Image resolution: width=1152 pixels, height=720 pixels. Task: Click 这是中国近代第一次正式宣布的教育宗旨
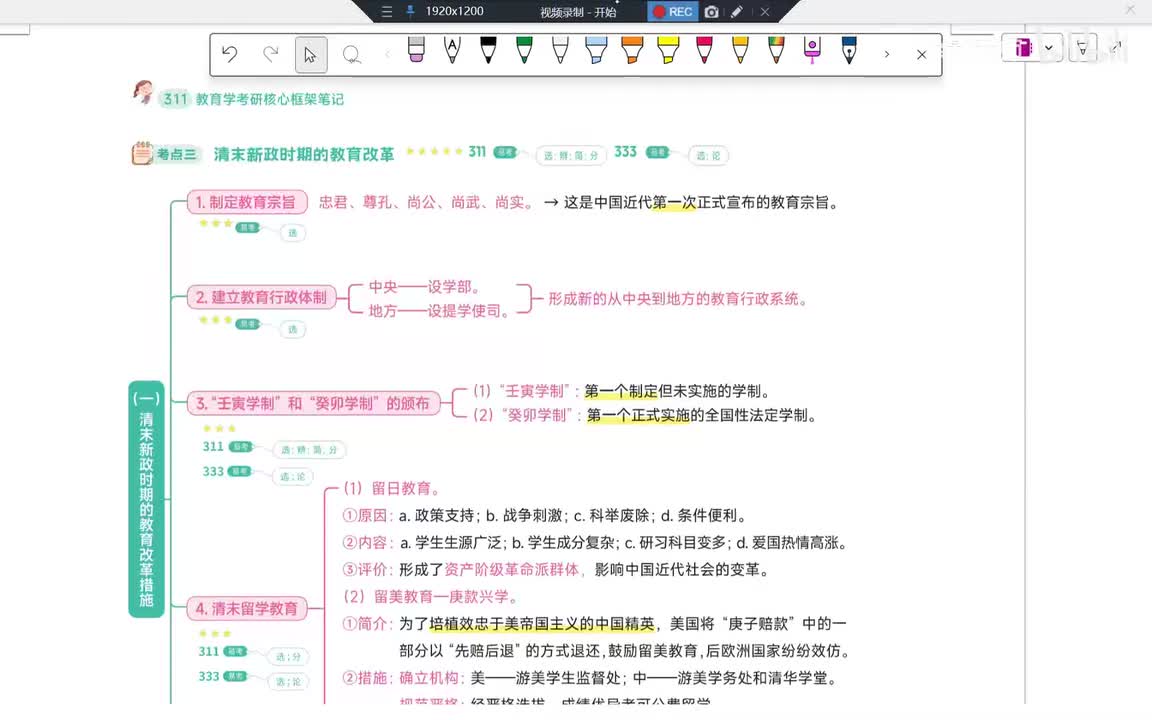click(702, 203)
